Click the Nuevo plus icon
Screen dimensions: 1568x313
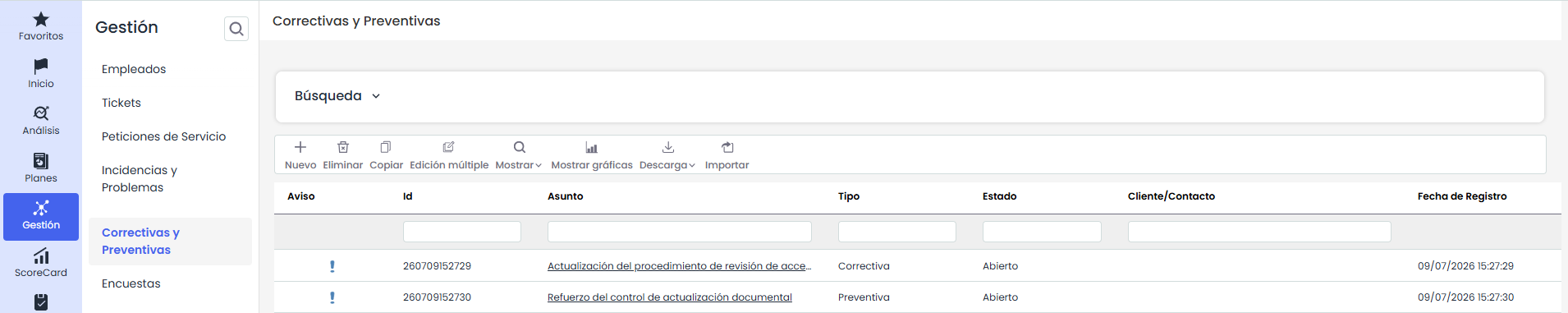[x=300, y=147]
